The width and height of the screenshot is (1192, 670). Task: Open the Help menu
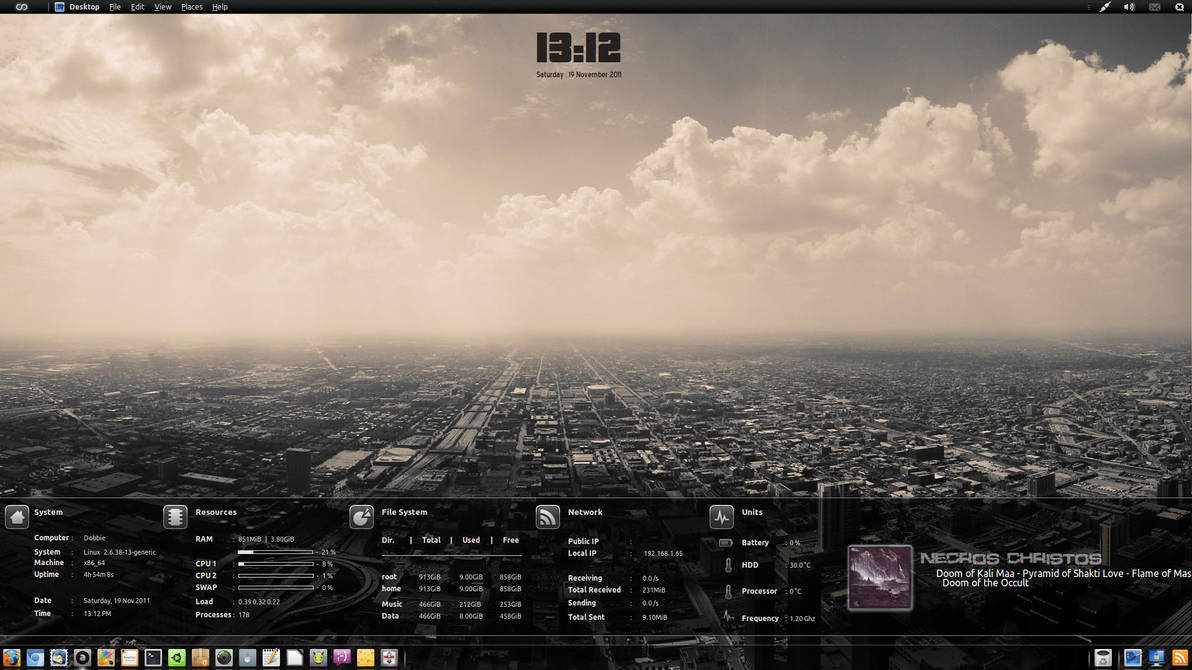[220, 7]
